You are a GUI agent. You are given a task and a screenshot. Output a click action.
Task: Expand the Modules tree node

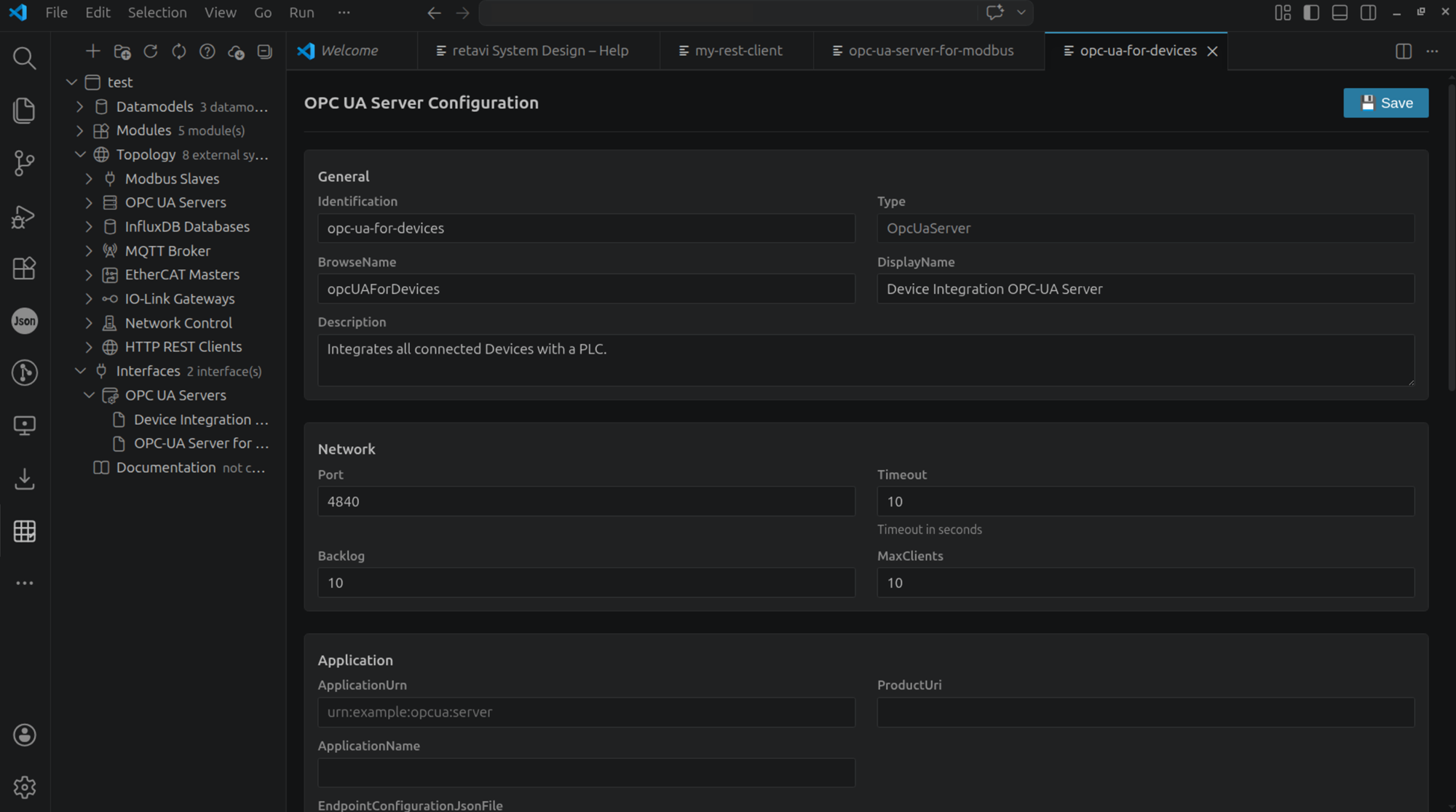80,130
